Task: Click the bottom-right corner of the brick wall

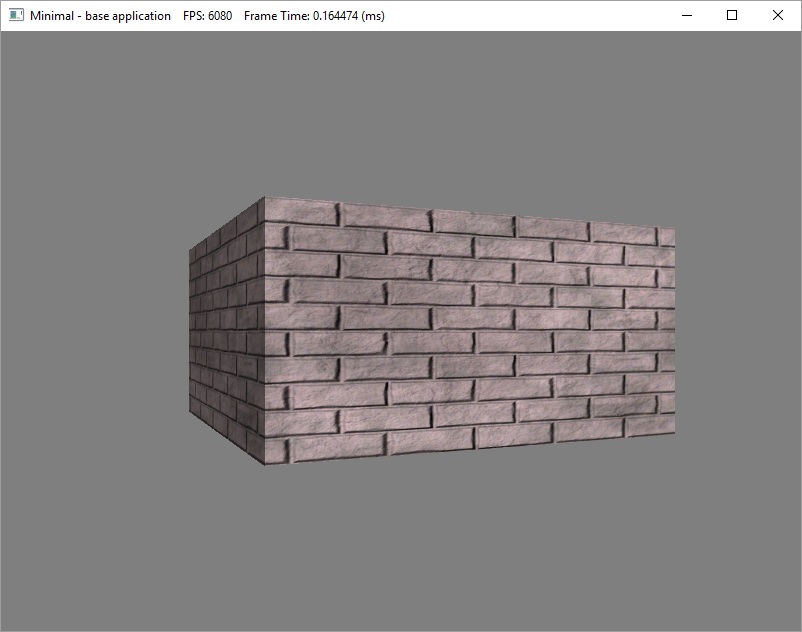Action: (x=674, y=434)
